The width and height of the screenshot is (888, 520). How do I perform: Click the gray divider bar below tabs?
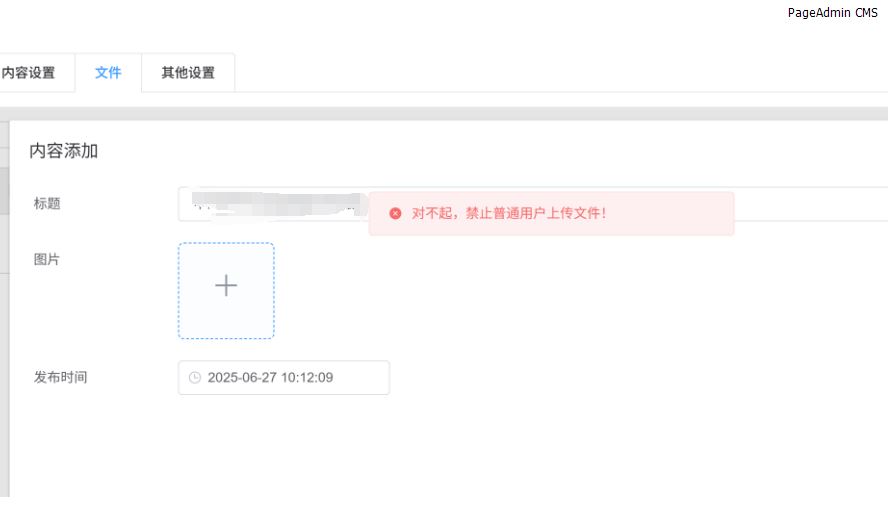click(444, 113)
